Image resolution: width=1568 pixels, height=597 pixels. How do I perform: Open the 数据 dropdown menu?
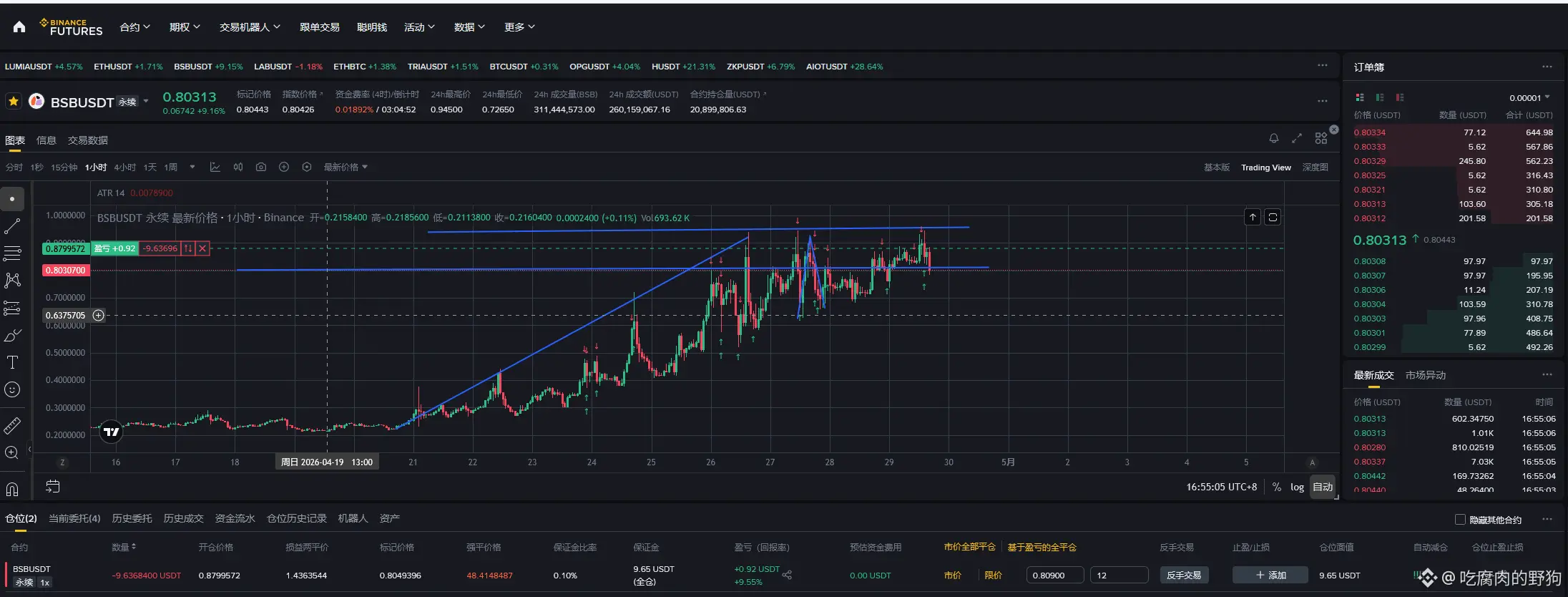pyautogui.click(x=469, y=27)
